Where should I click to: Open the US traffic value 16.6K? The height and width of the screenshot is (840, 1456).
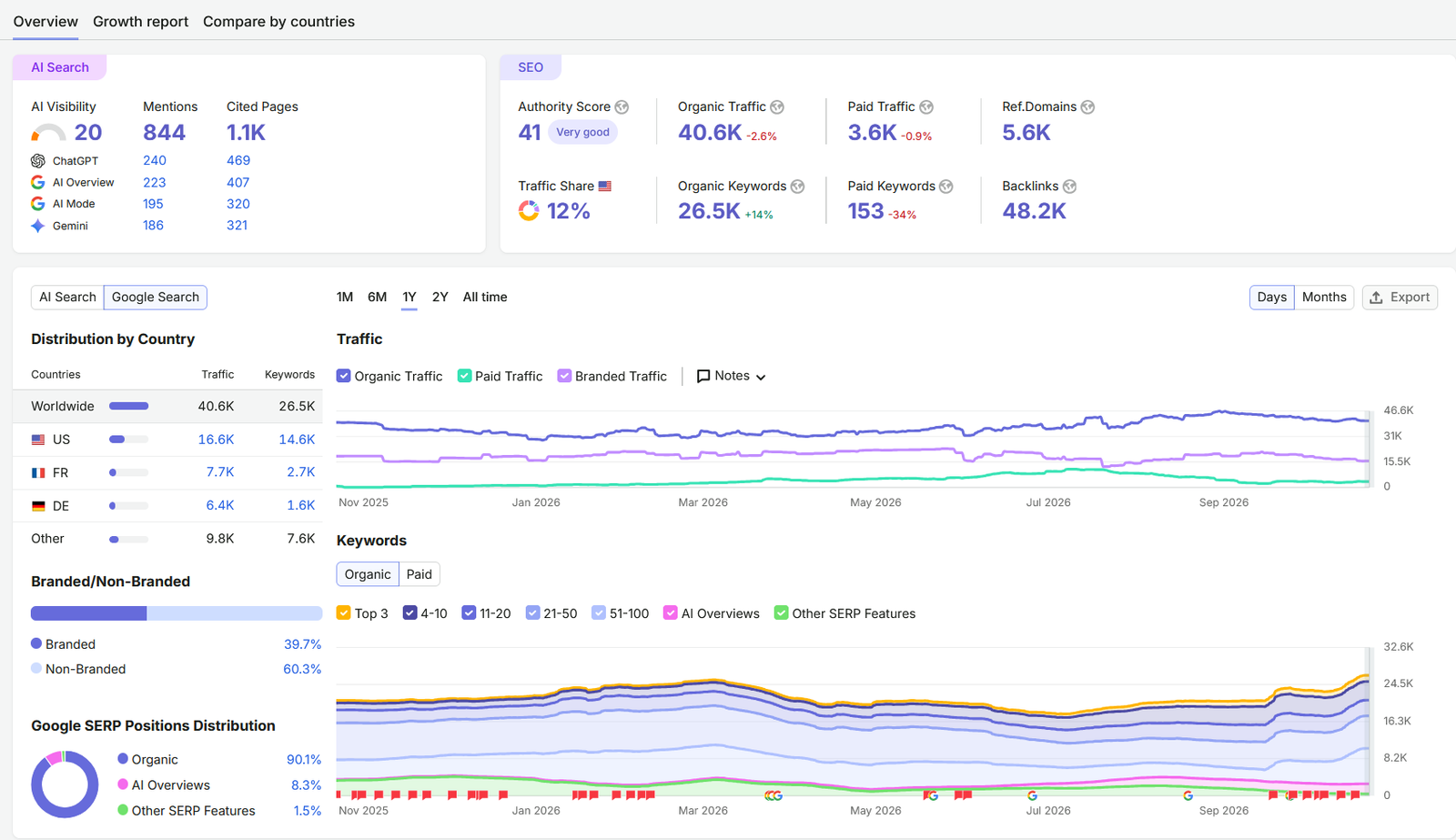tap(216, 439)
